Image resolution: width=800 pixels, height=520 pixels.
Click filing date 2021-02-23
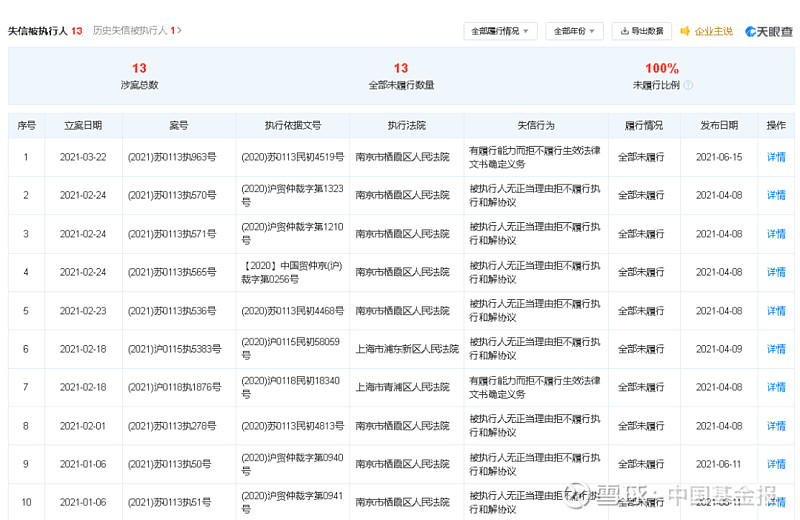[x=83, y=311]
